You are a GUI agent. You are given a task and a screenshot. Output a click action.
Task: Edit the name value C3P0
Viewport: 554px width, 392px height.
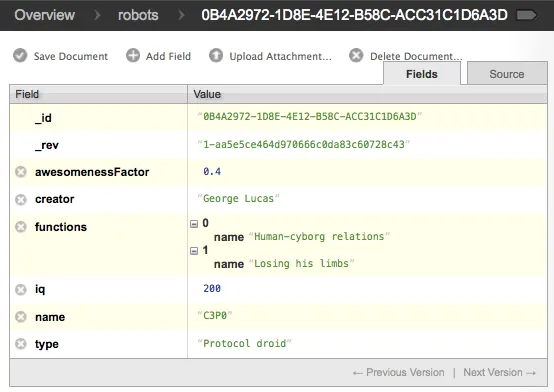[215, 315]
